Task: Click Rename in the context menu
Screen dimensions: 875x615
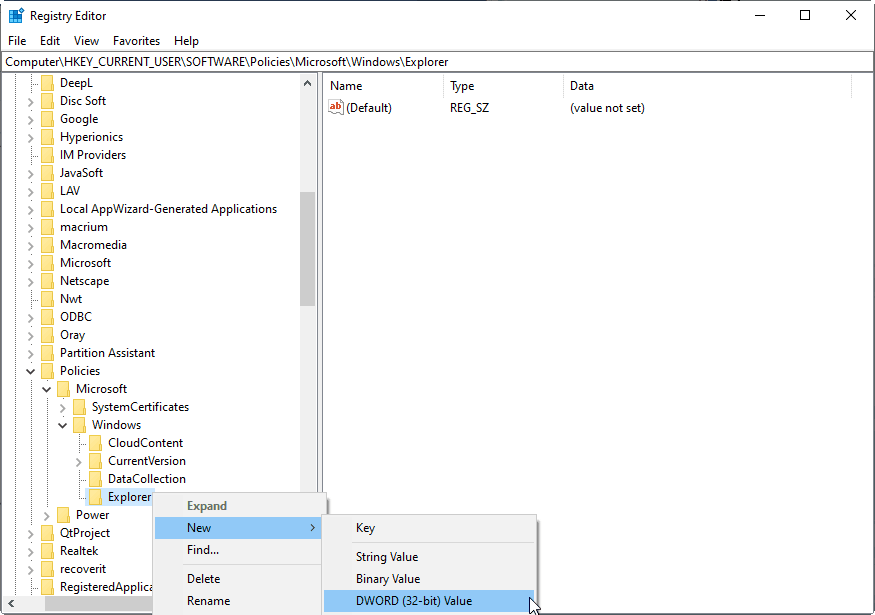Action: tap(238, 601)
